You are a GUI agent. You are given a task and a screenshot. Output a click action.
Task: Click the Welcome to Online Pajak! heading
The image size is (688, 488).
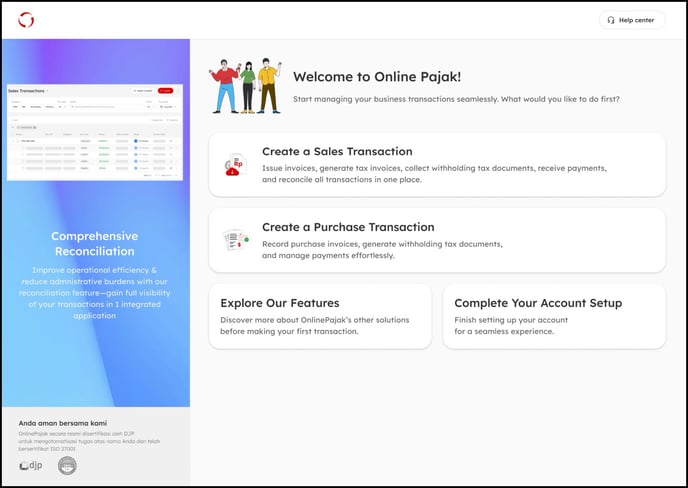coord(377,77)
